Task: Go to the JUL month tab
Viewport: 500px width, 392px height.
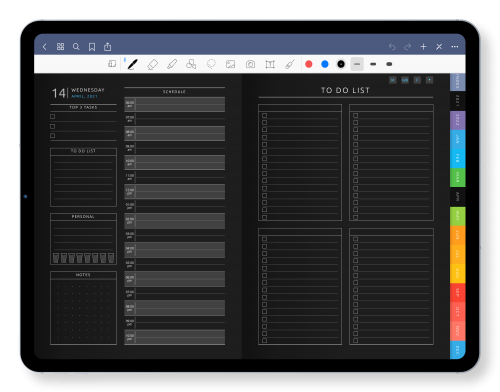Action: (x=457, y=255)
